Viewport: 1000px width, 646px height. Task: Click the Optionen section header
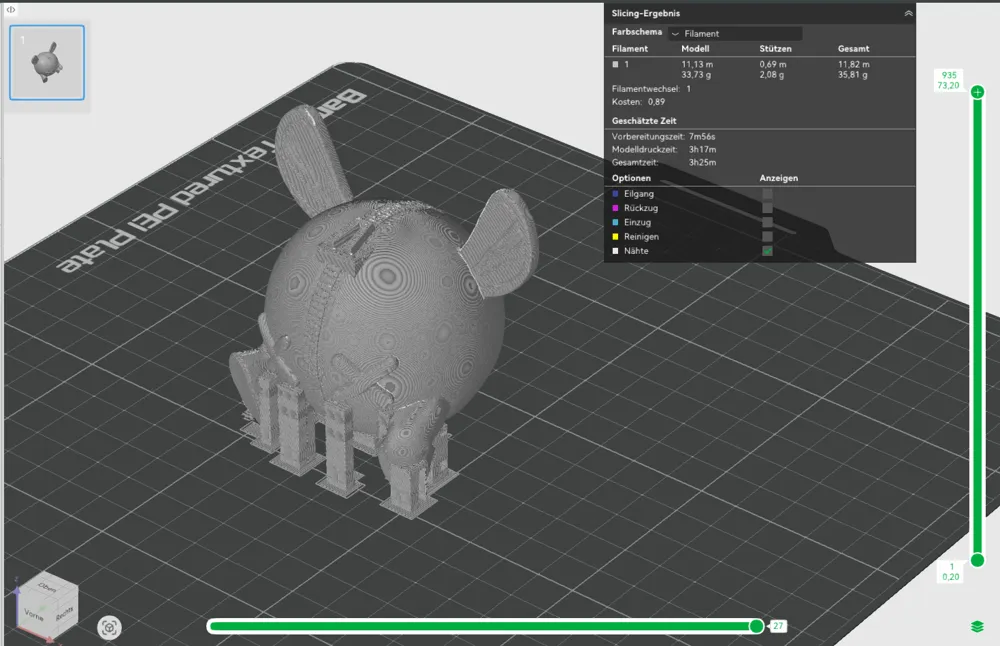click(x=631, y=178)
